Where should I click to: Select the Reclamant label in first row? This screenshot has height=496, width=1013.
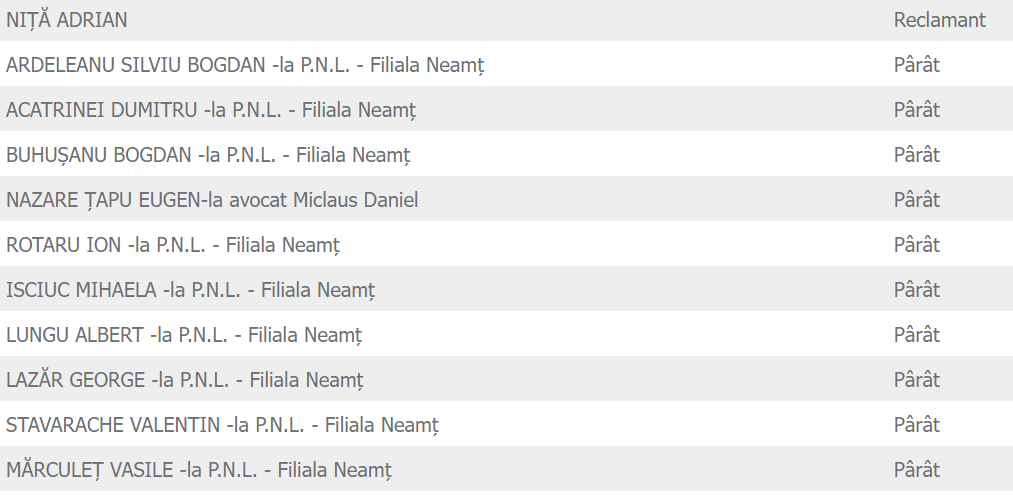pos(939,20)
